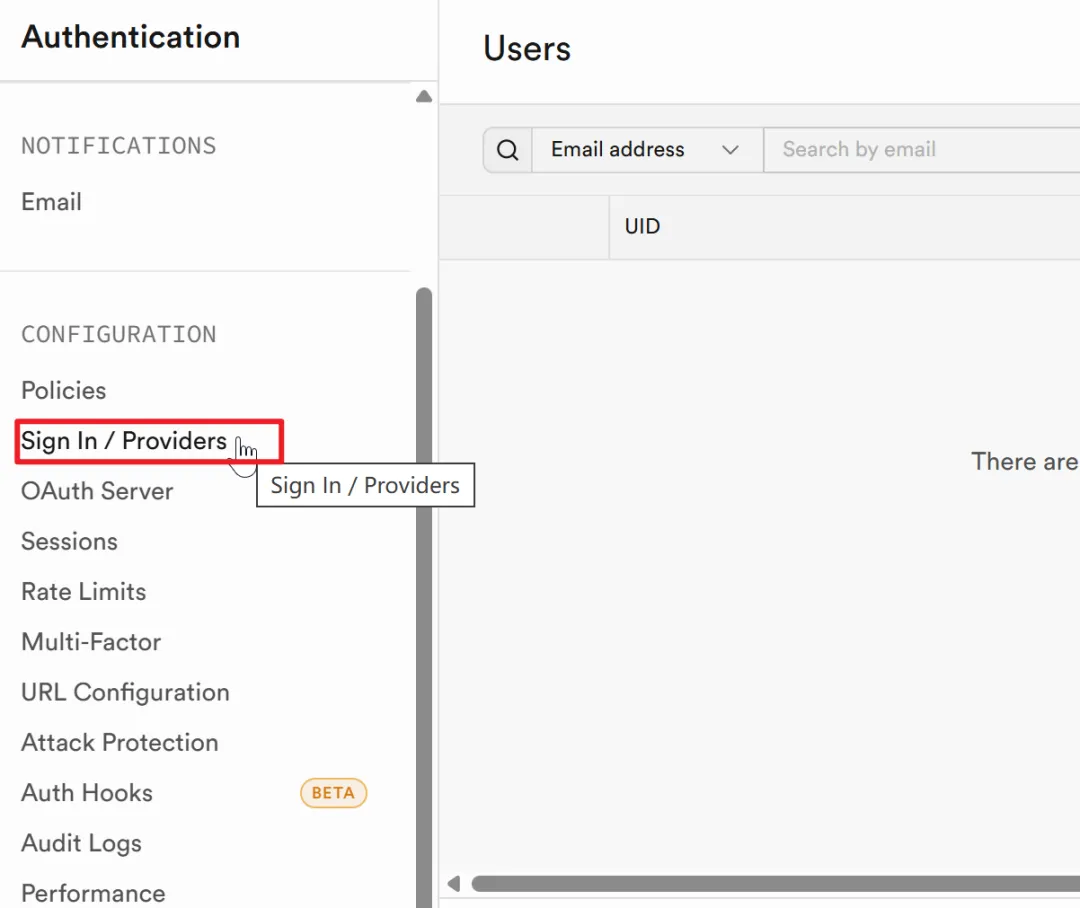Click the UID column header

pos(642,226)
